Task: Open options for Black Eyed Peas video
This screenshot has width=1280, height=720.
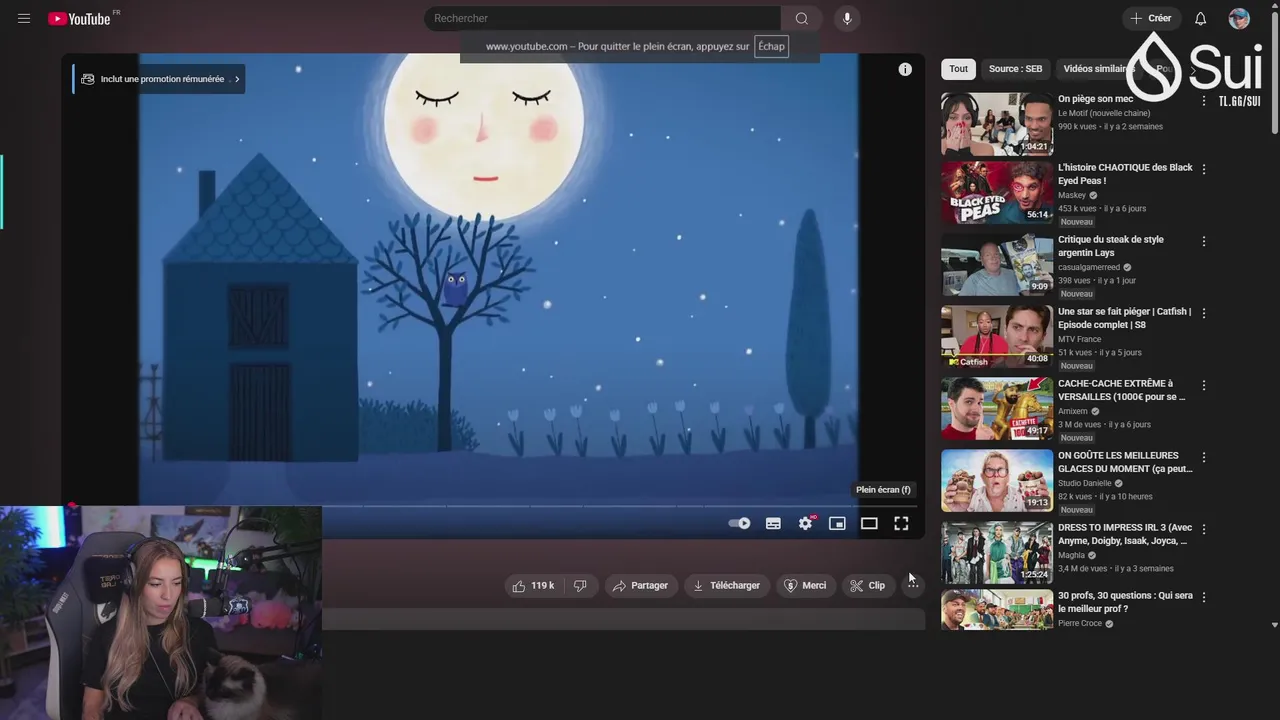Action: pyautogui.click(x=1204, y=169)
